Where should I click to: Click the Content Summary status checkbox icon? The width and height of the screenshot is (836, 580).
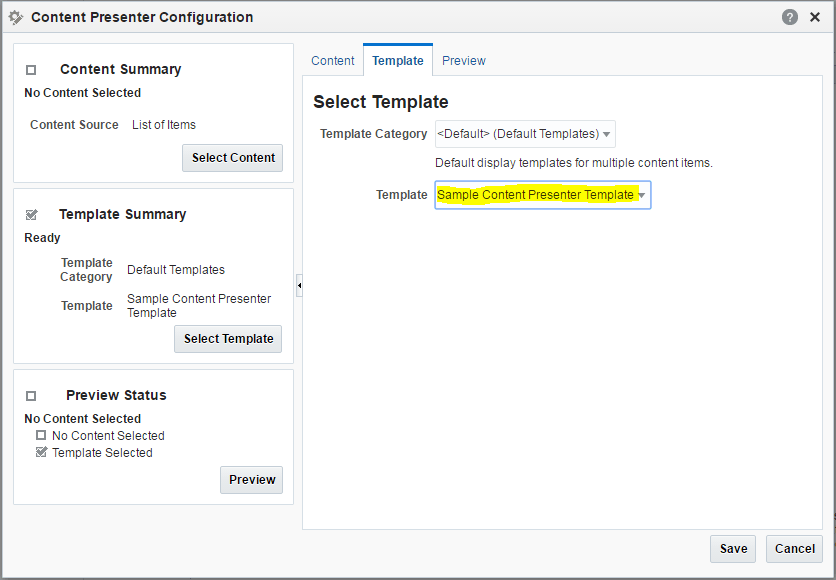point(31,70)
